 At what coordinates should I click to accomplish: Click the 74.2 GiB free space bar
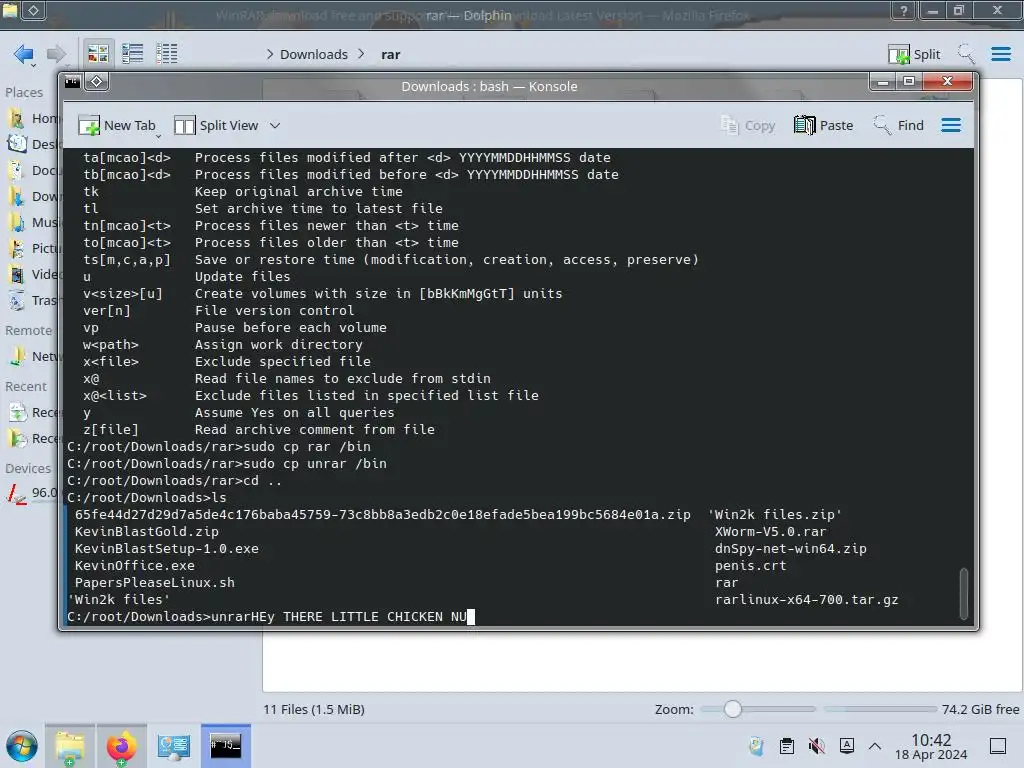coord(880,709)
